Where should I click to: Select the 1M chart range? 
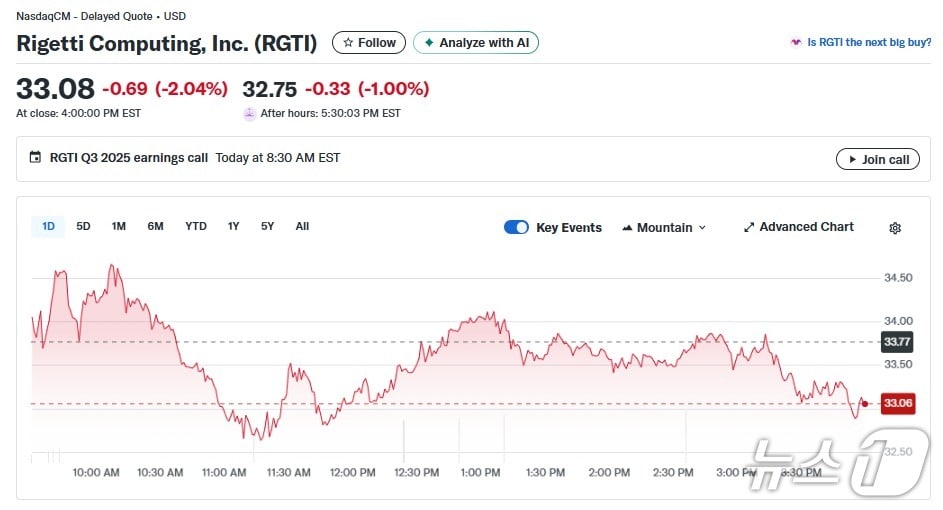(x=118, y=226)
